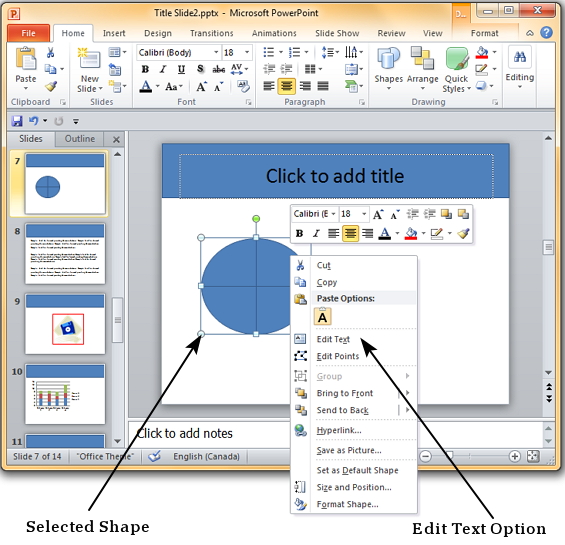The image size is (565, 545).
Task: Click mini toolbar Shape Fill color swatch
Action: point(411,234)
